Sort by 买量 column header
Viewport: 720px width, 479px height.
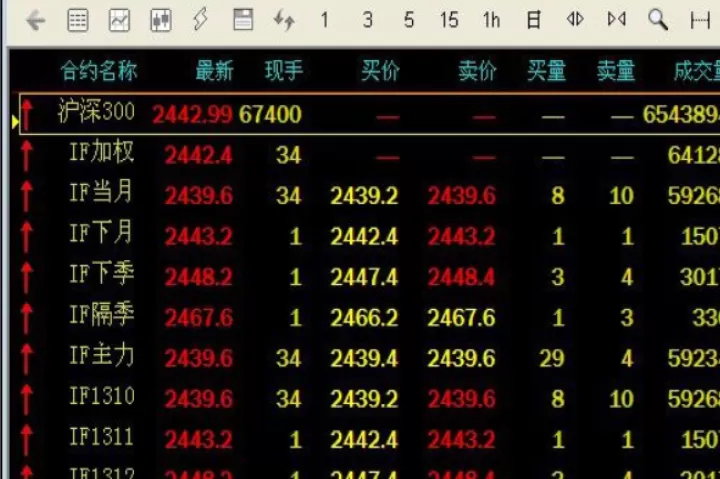click(546, 71)
